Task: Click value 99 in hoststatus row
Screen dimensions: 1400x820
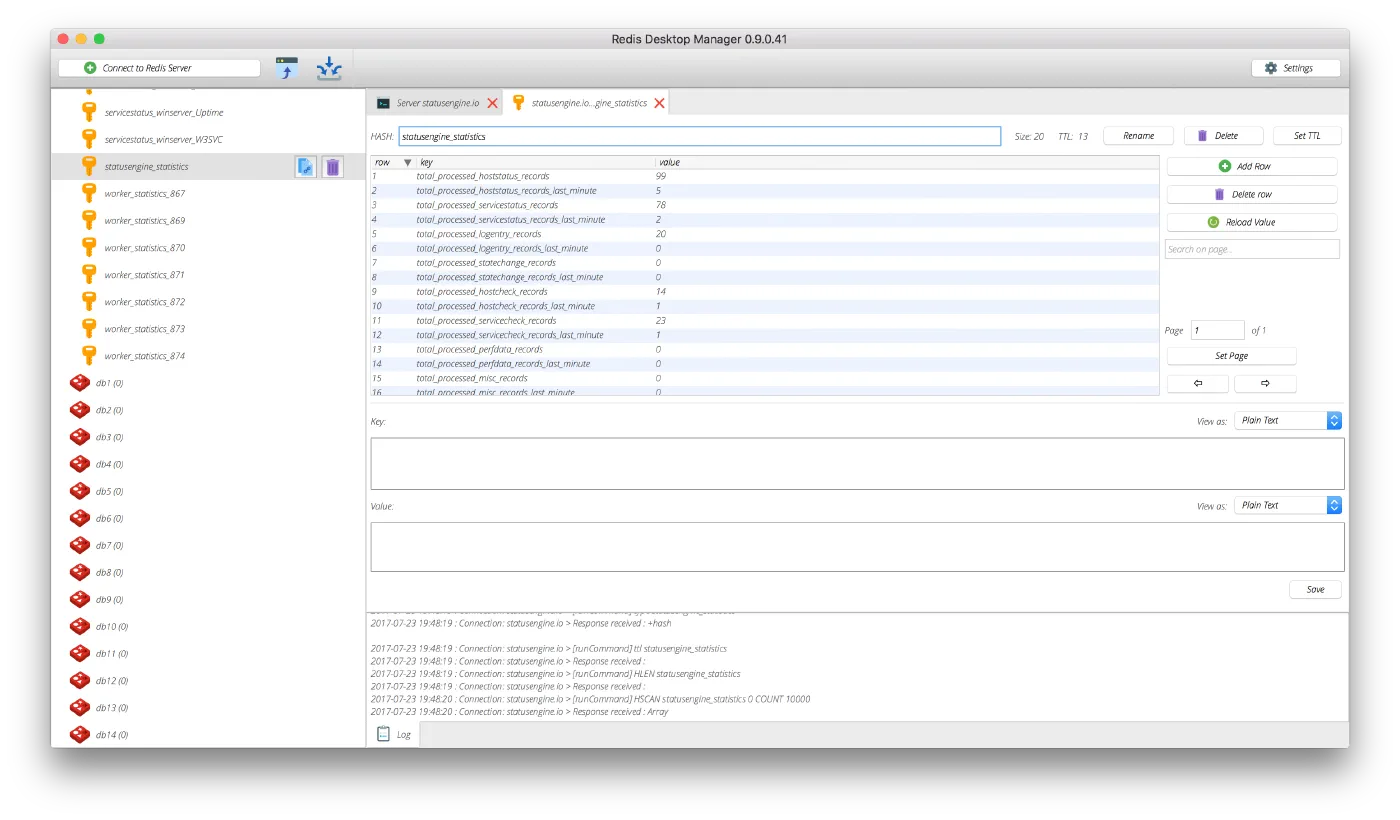Action: click(661, 176)
